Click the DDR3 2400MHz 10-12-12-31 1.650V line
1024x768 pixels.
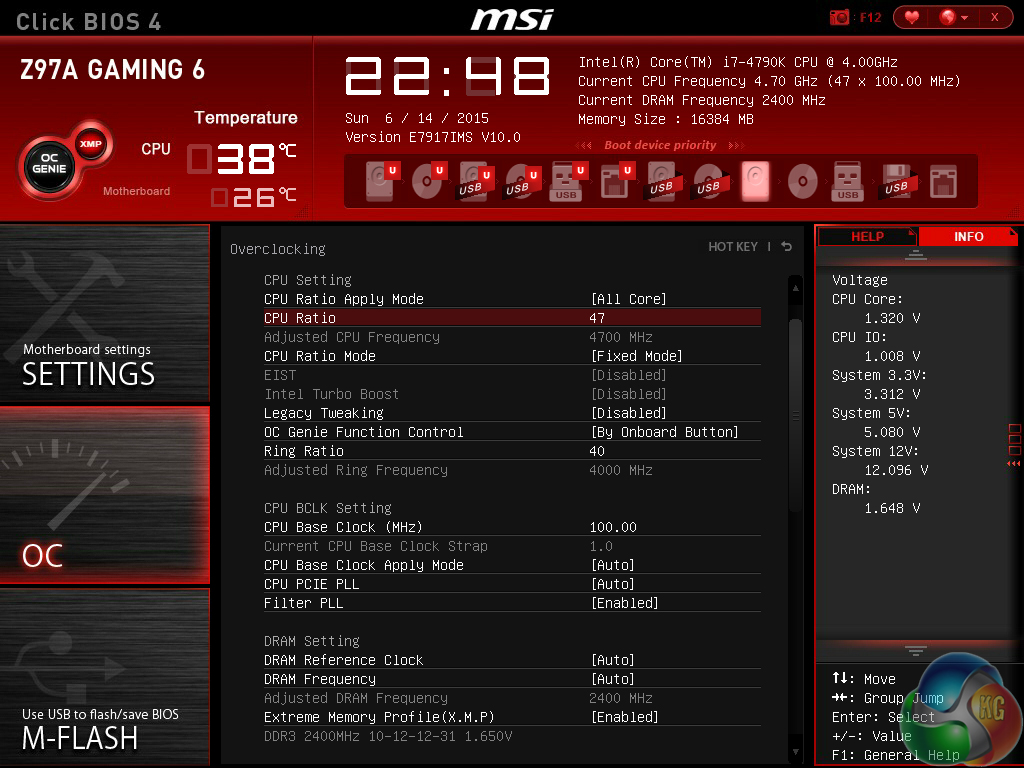coord(388,736)
